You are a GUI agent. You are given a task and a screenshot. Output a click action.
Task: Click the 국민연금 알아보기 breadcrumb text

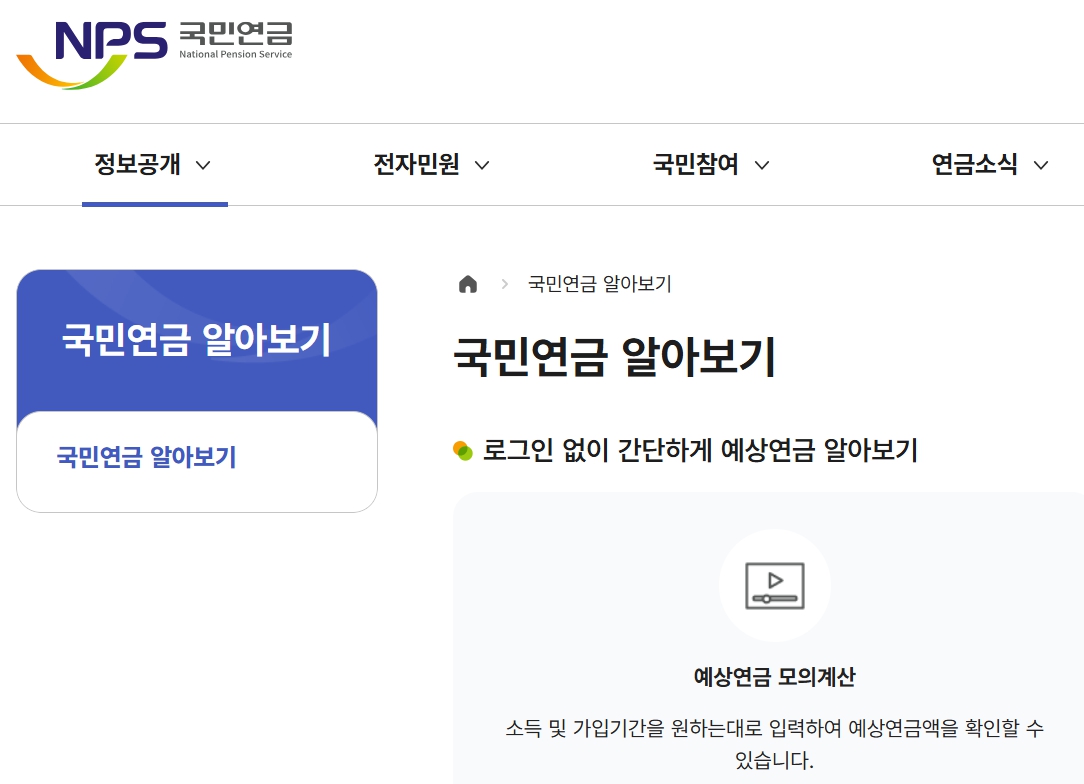(599, 284)
